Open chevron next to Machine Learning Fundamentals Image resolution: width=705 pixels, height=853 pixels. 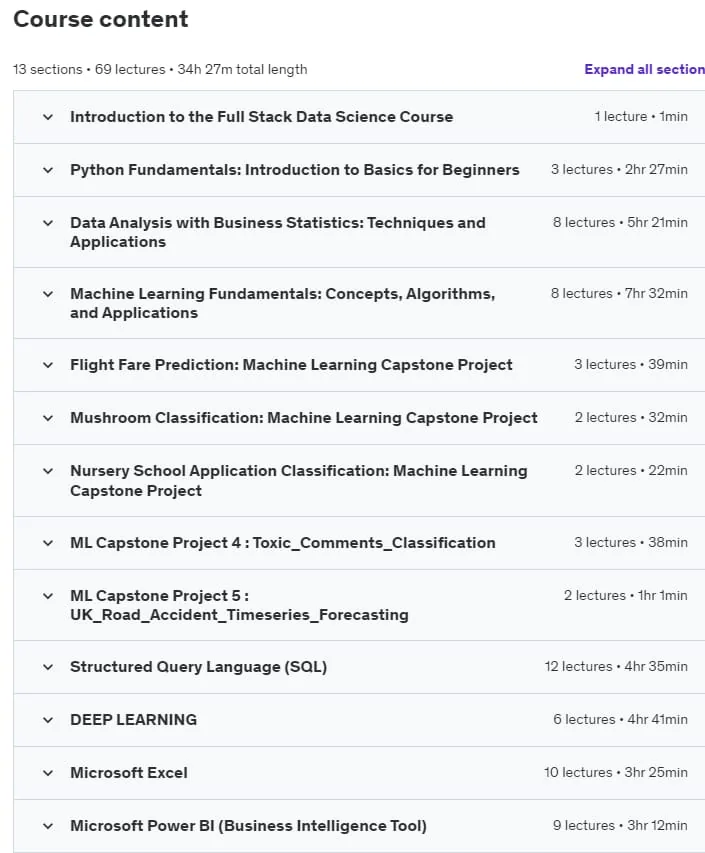48,294
